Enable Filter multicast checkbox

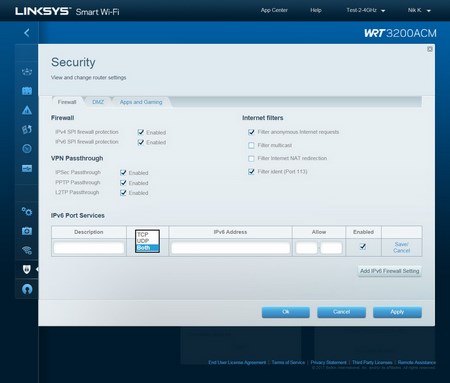tap(251, 145)
